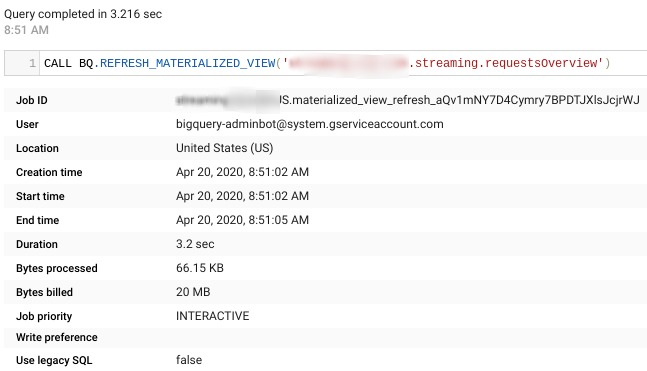Image resolution: width=647 pixels, height=371 pixels.
Task: Click the 'Location' label
Action: 37,148
